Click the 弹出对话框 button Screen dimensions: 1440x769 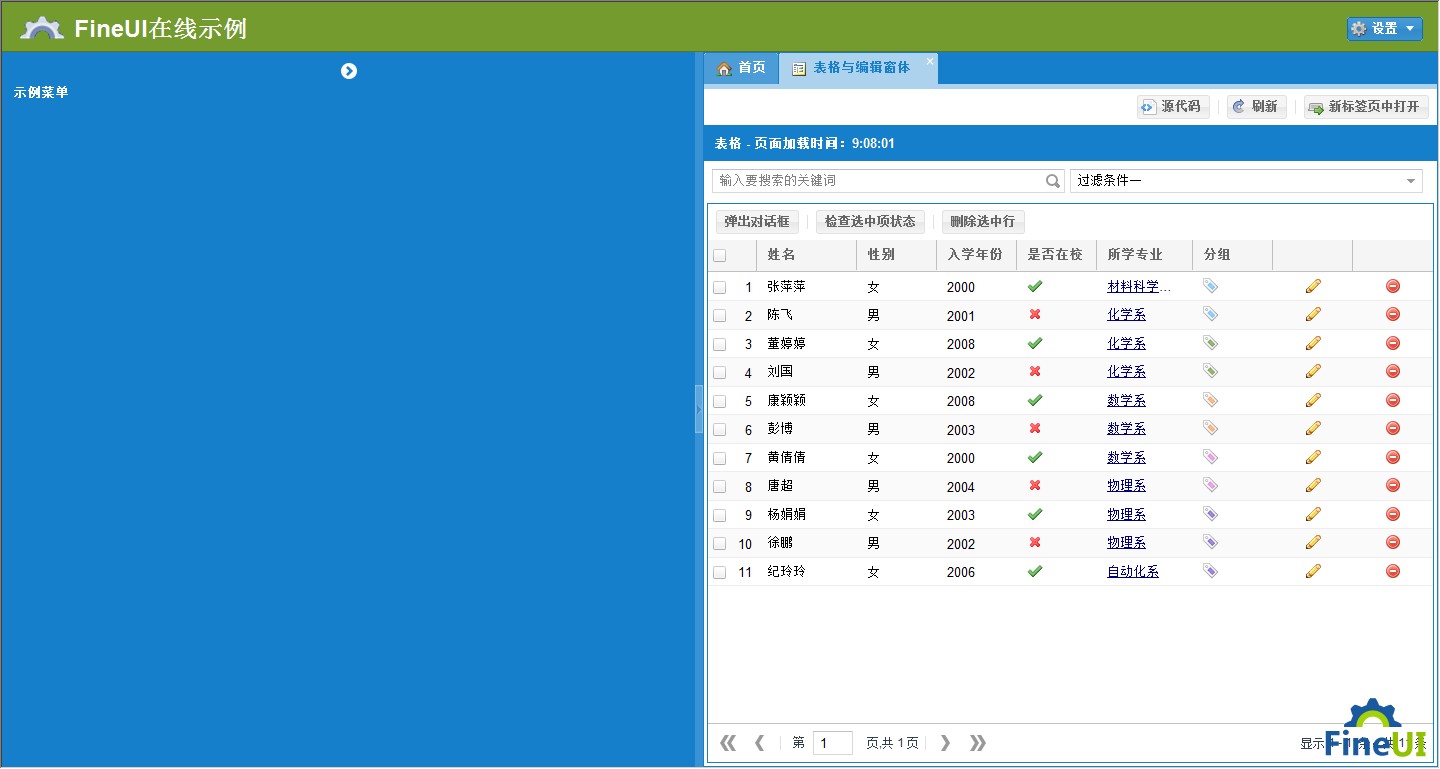(757, 221)
